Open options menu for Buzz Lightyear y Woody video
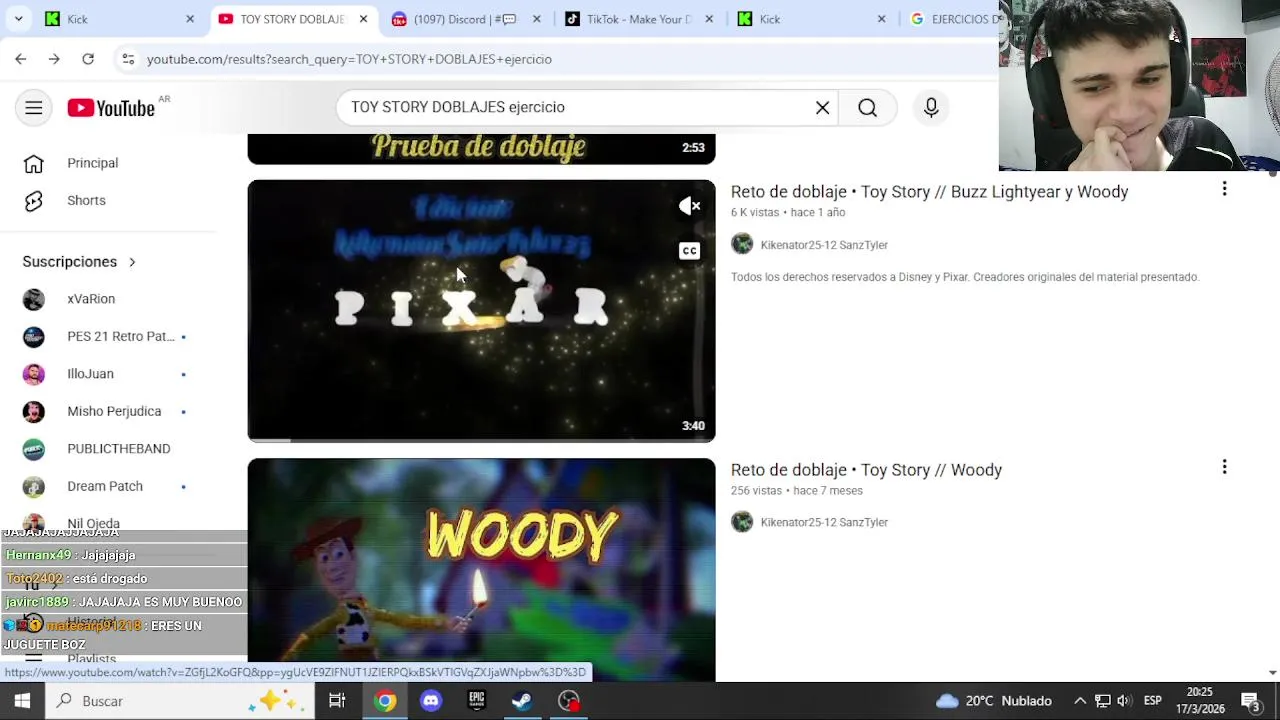This screenshot has height=720, width=1280. 1224,189
